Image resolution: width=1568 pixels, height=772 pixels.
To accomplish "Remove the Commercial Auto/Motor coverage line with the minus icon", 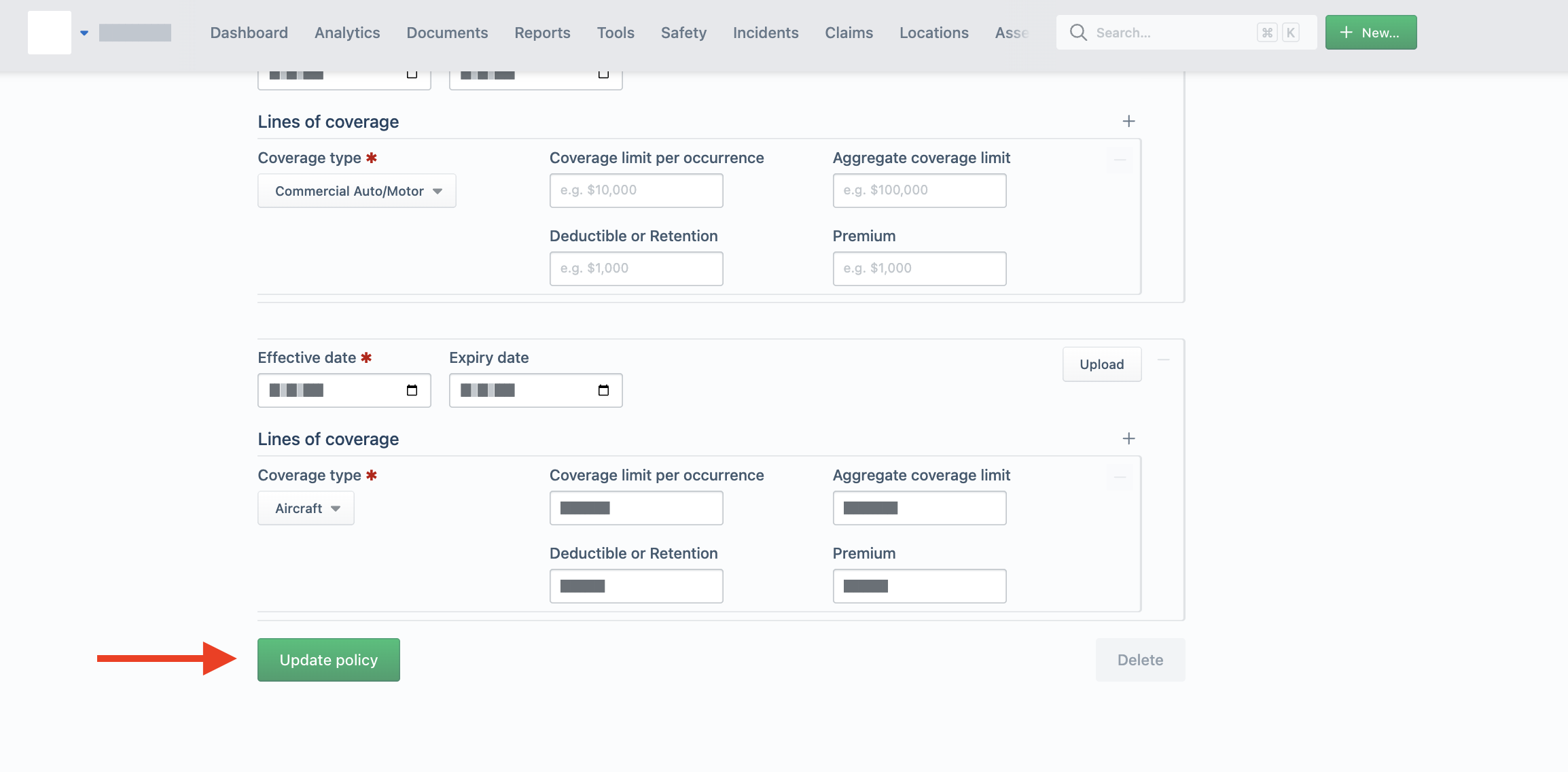I will coord(1120,160).
